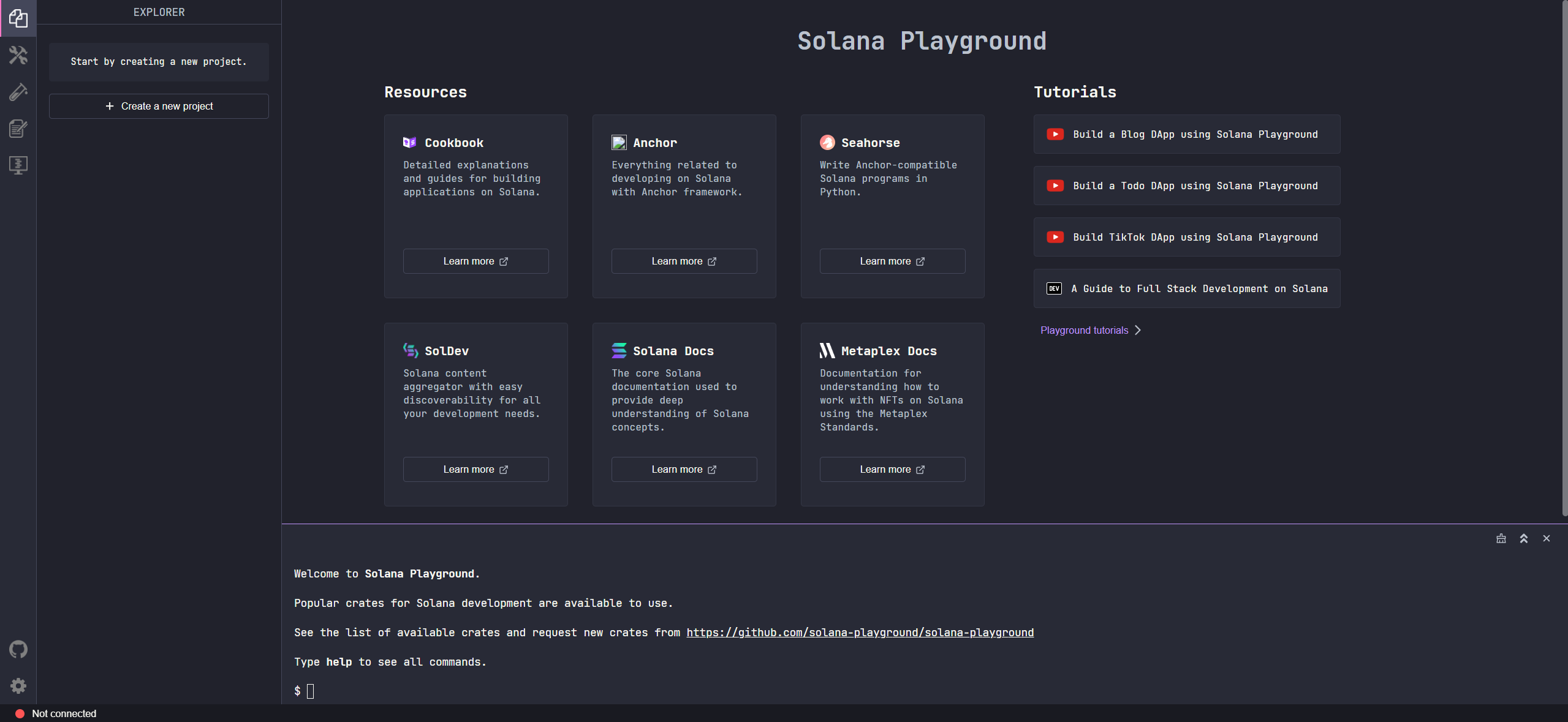Click 'Welcome to Solana Playground.' terminal line
The width and height of the screenshot is (1568, 722).
pyautogui.click(x=387, y=574)
